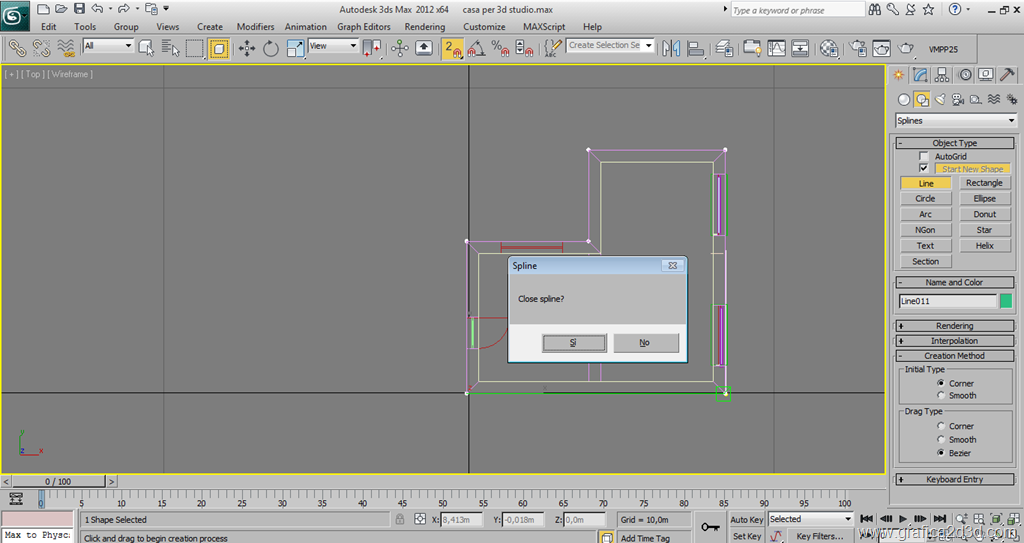Open the Modifiers menu

[x=255, y=27]
